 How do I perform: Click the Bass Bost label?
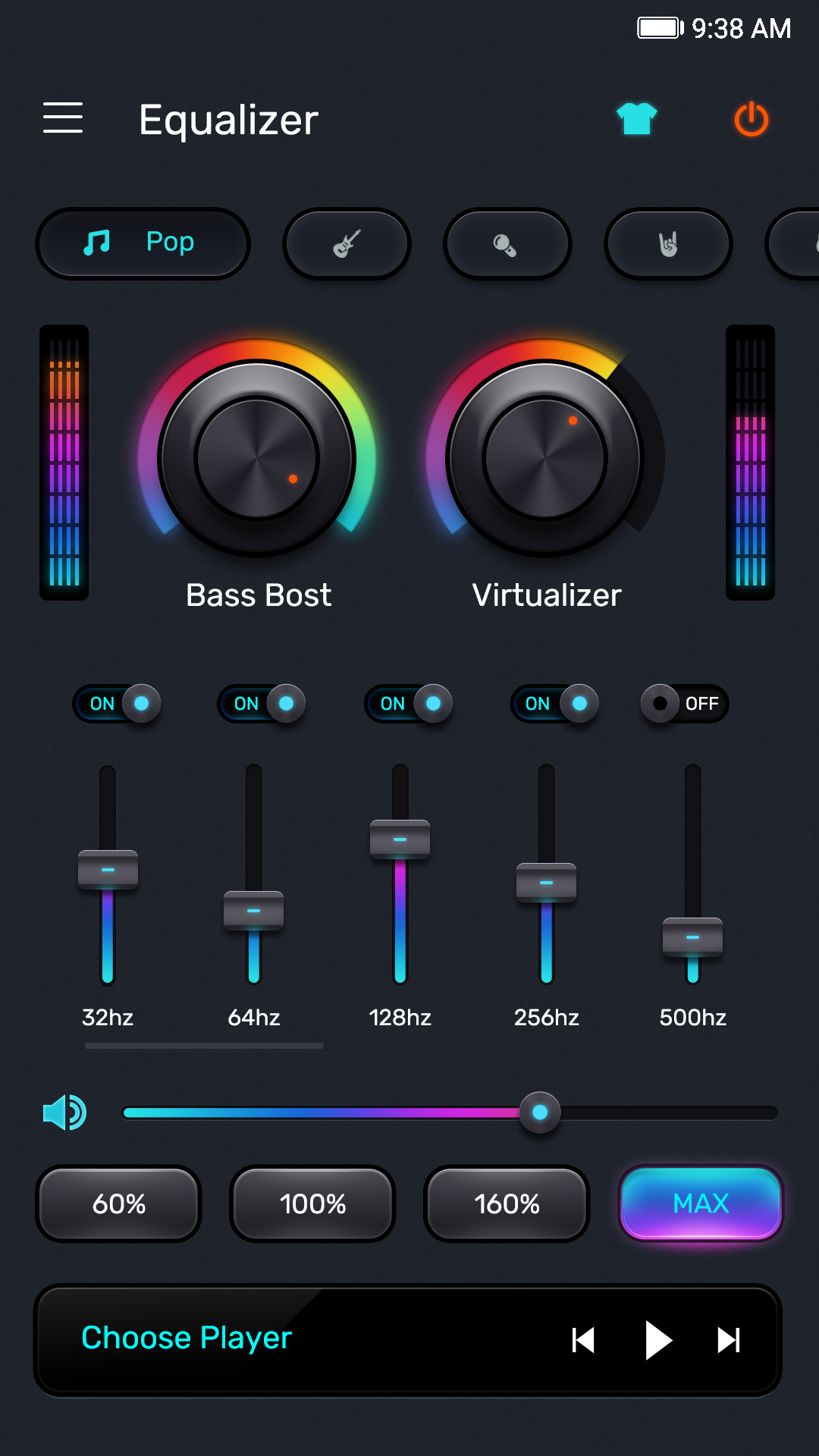click(259, 595)
